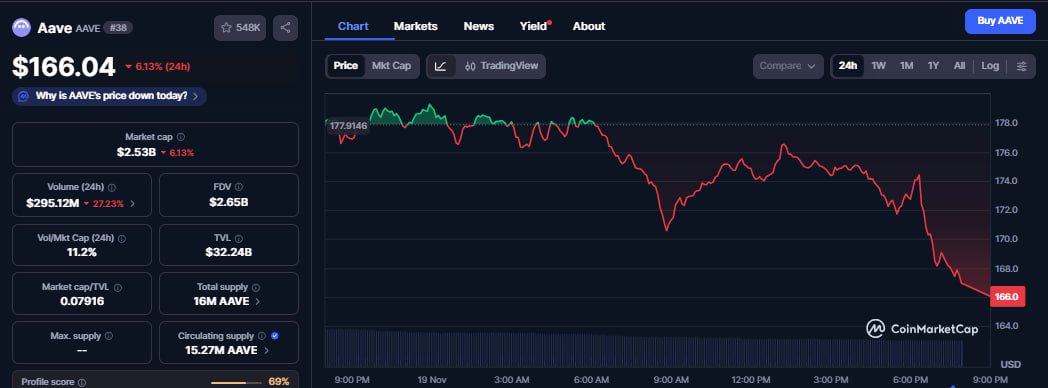
Task: Open the Compare dropdown
Action: click(x=788, y=66)
